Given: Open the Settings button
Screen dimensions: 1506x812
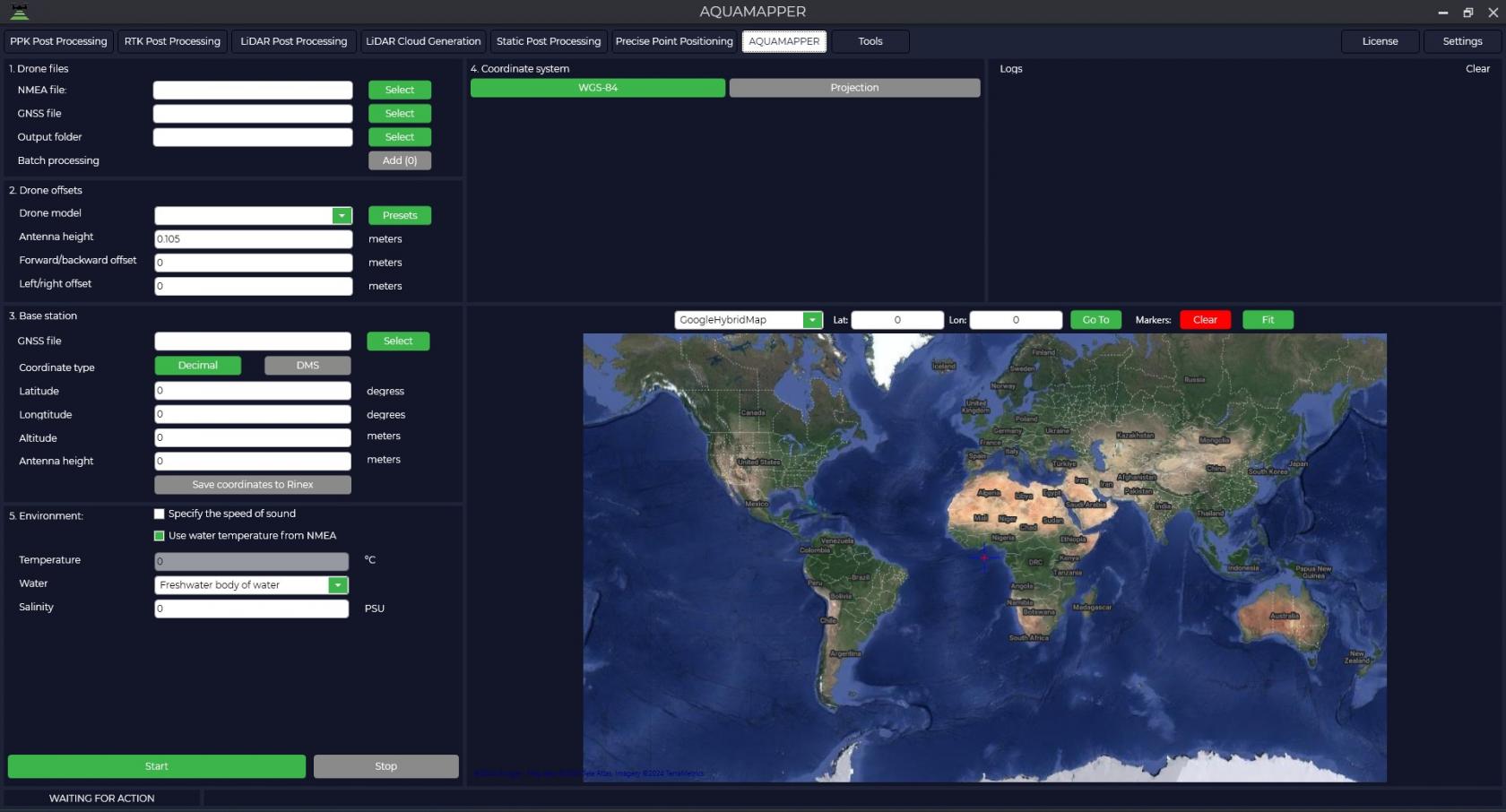Looking at the screenshot, I should pyautogui.click(x=1463, y=41).
